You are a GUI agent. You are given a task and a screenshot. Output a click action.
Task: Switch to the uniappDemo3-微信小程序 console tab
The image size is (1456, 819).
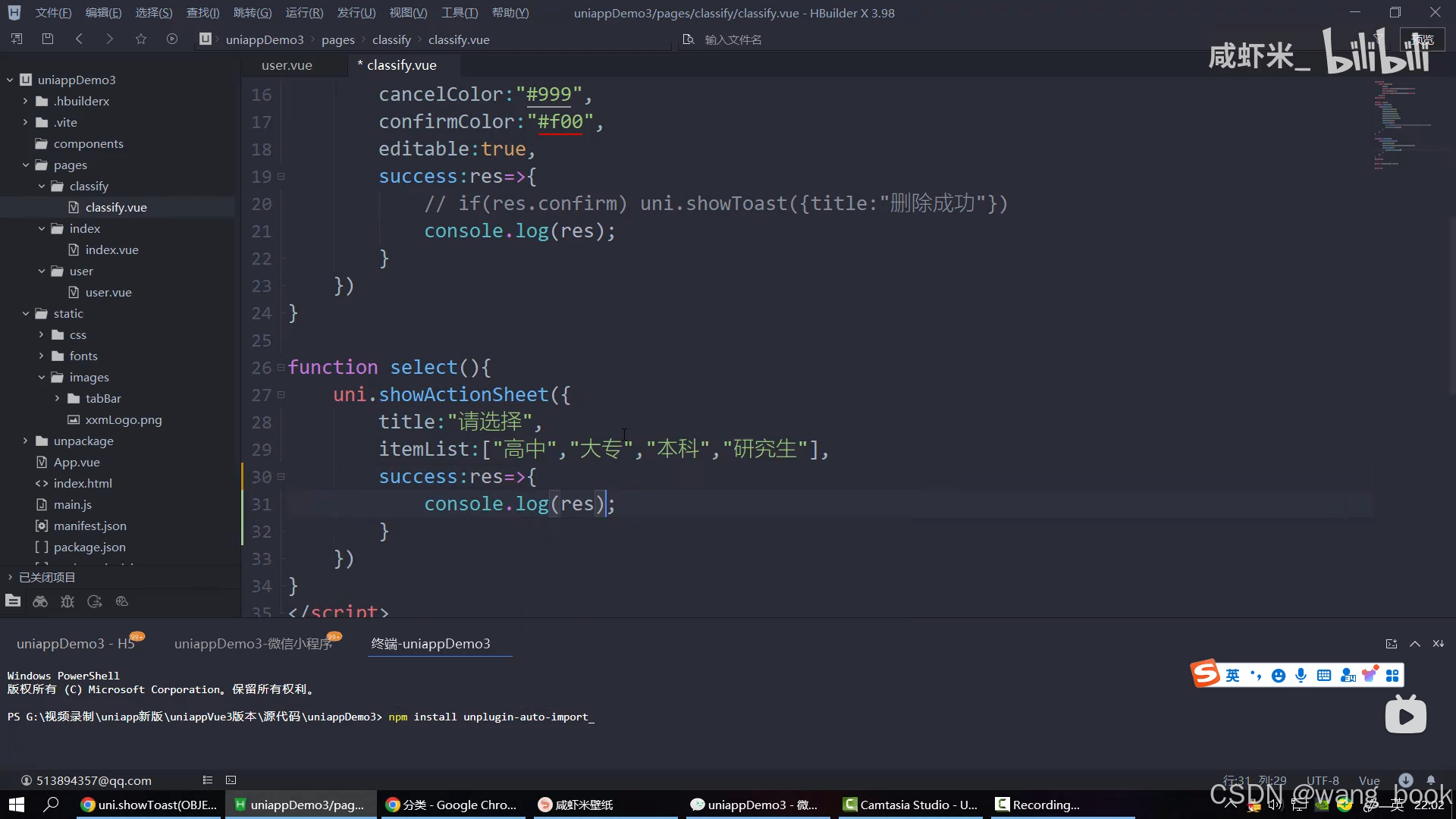click(x=253, y=644)
